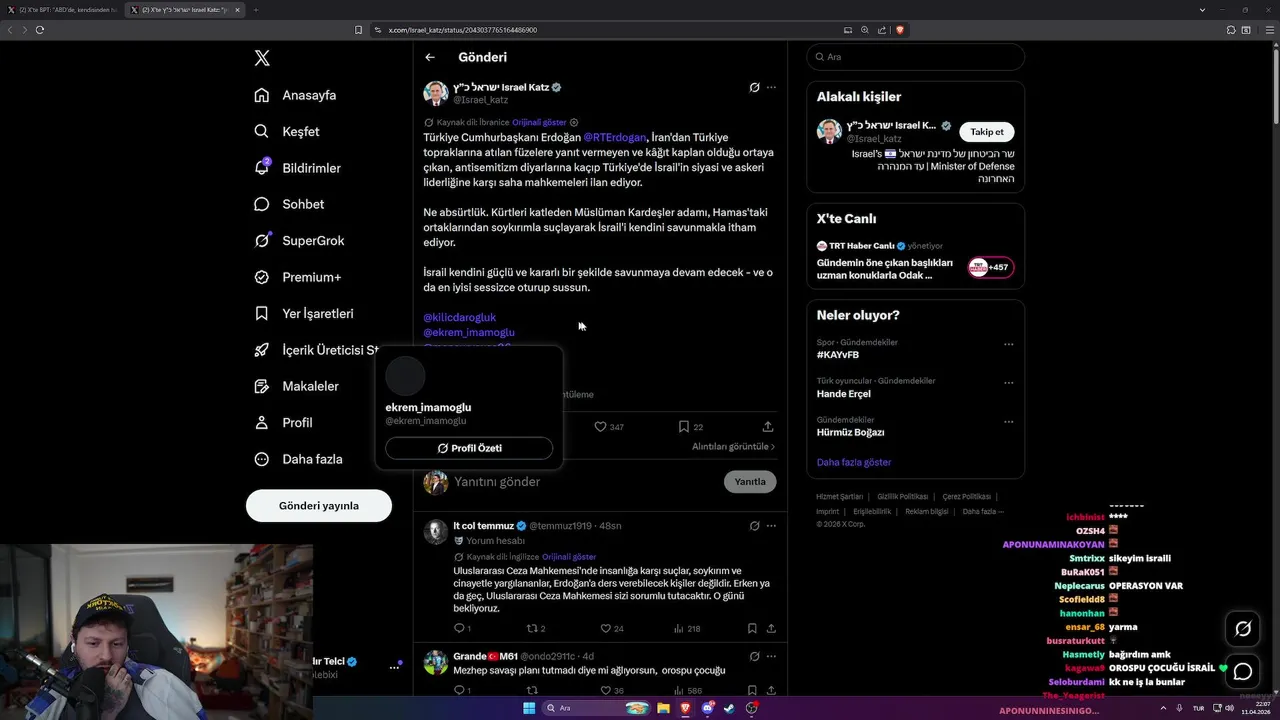Like lt col temmuz comment with 24 likes
The width and height of the screenshot is (1280, 720).
[612, 629]
